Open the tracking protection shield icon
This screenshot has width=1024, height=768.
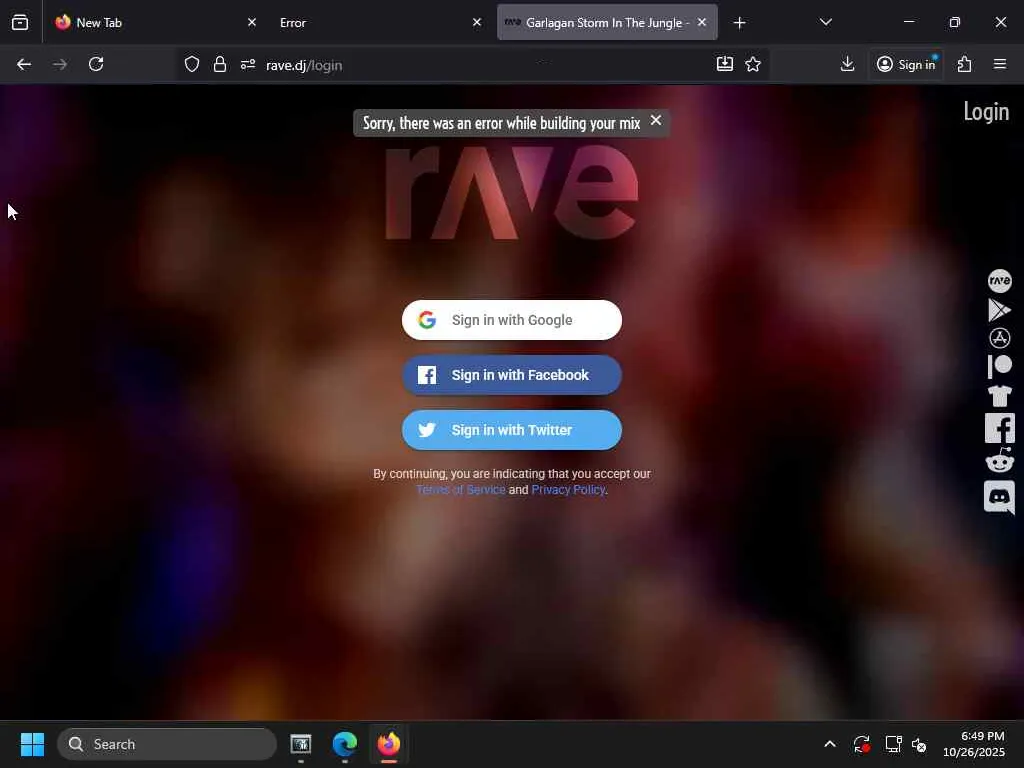pyautogui.click(x=191, y=64)
